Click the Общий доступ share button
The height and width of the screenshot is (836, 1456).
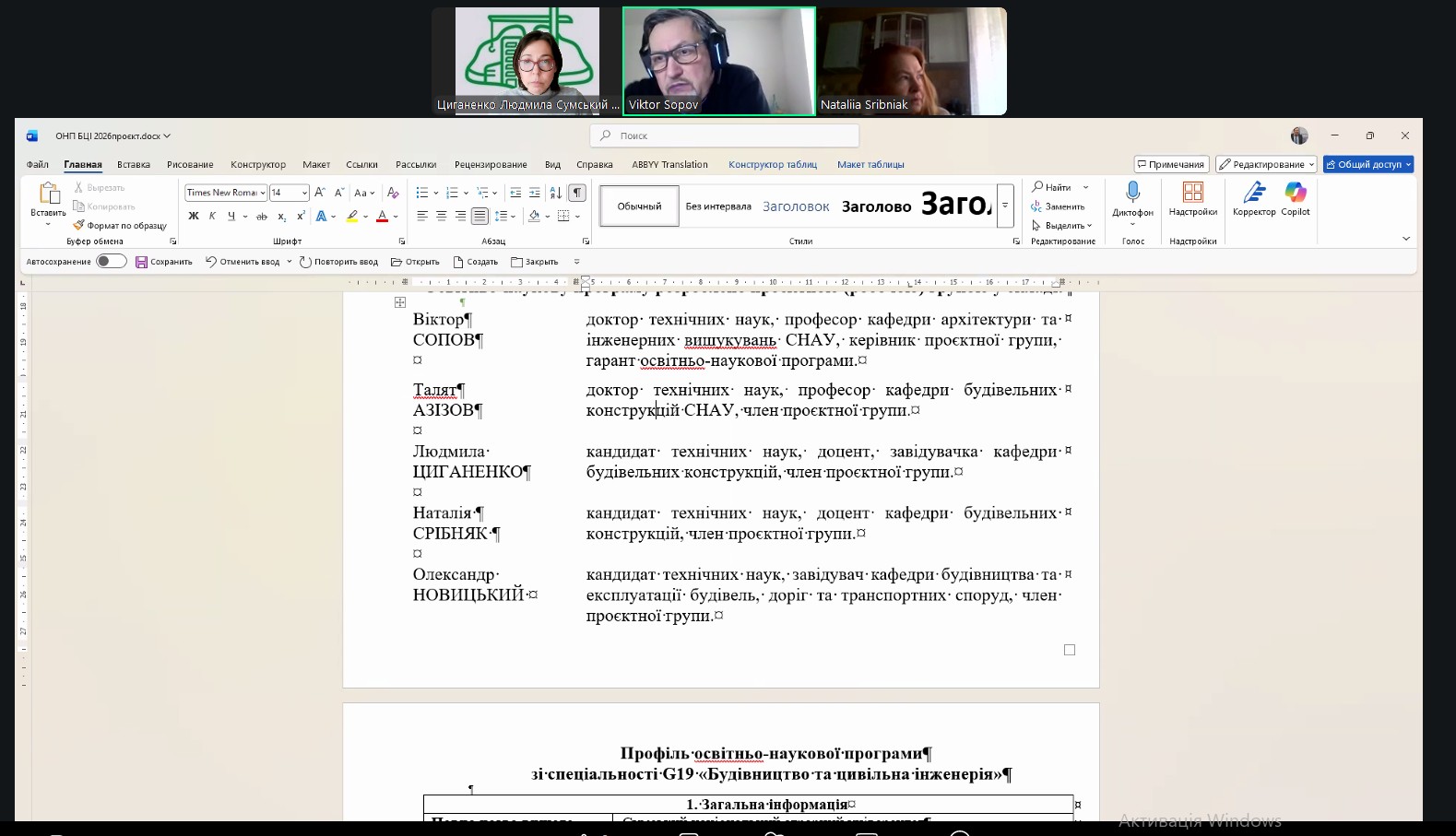pyautogui.click(x=1368, y=164)
